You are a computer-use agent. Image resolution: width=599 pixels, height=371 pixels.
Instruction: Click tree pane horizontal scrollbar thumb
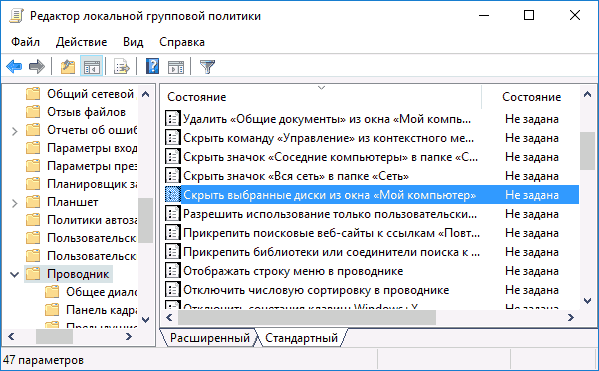54,336
